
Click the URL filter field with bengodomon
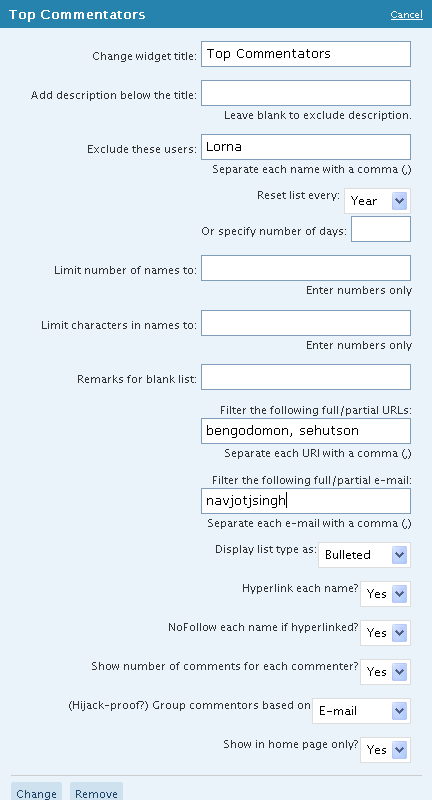306,431
